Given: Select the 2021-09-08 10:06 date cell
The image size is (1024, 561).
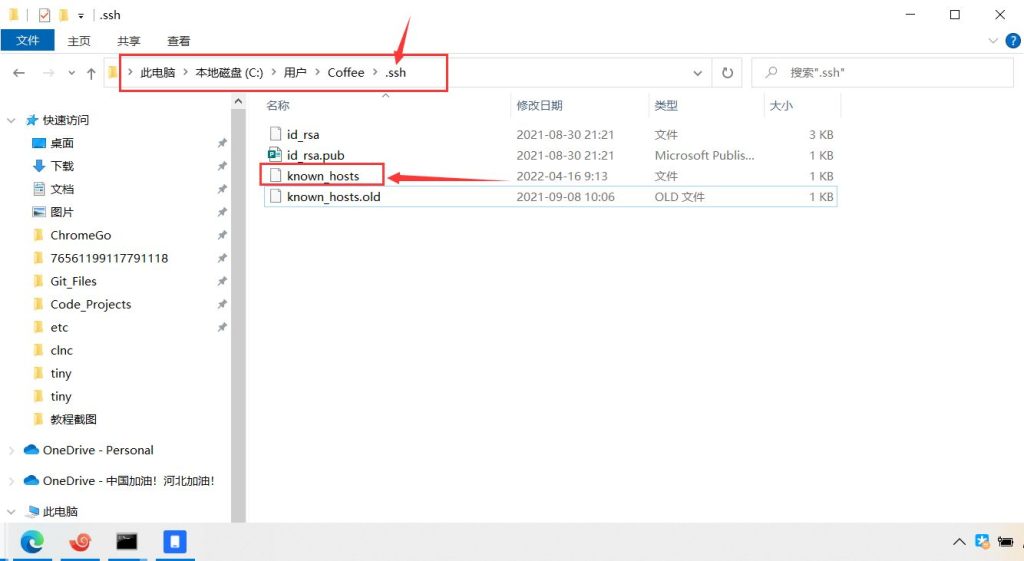Looking at the screenshot, I should [565, 197].
